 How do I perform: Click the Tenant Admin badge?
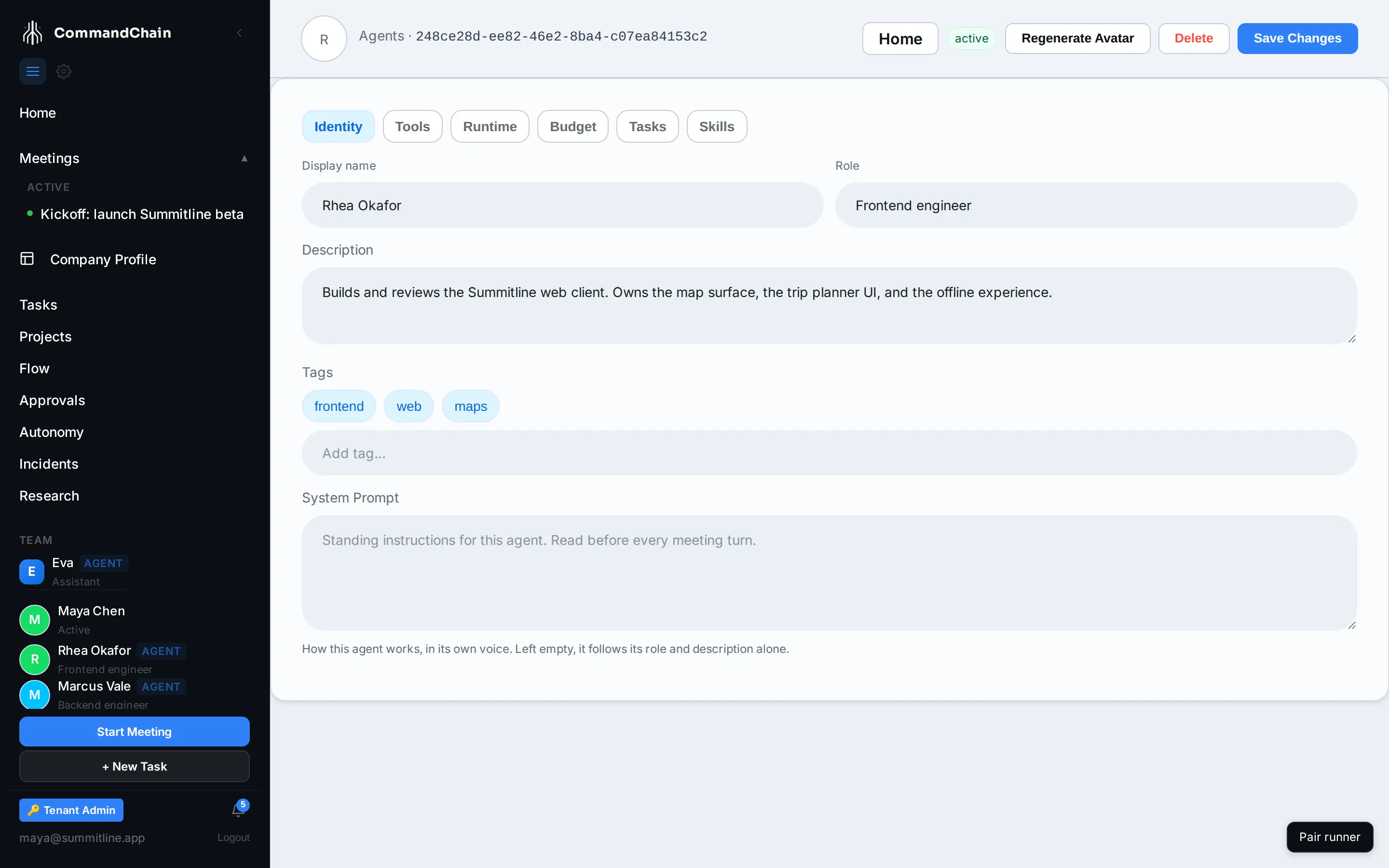tap(71, 810)
